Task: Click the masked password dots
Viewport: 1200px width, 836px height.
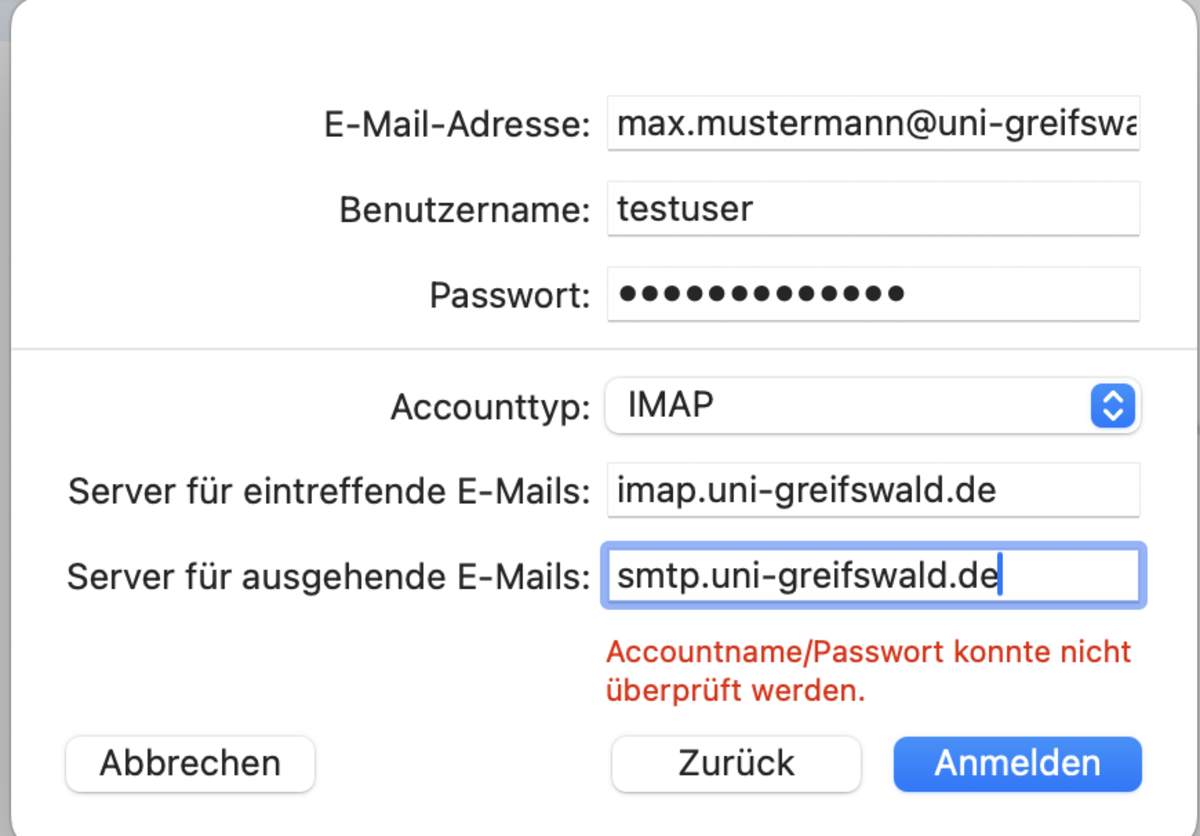Action: click(x=761, y=294)
